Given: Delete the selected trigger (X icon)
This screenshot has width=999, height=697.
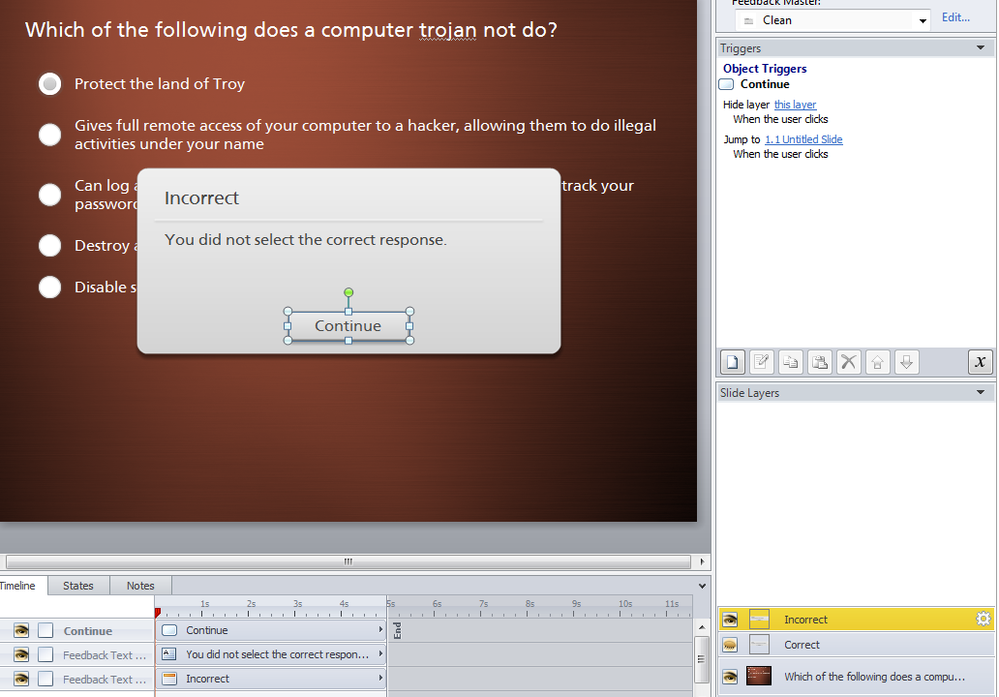Looking at the screenshot, I should pyautogui.click(x=849, y=362).
